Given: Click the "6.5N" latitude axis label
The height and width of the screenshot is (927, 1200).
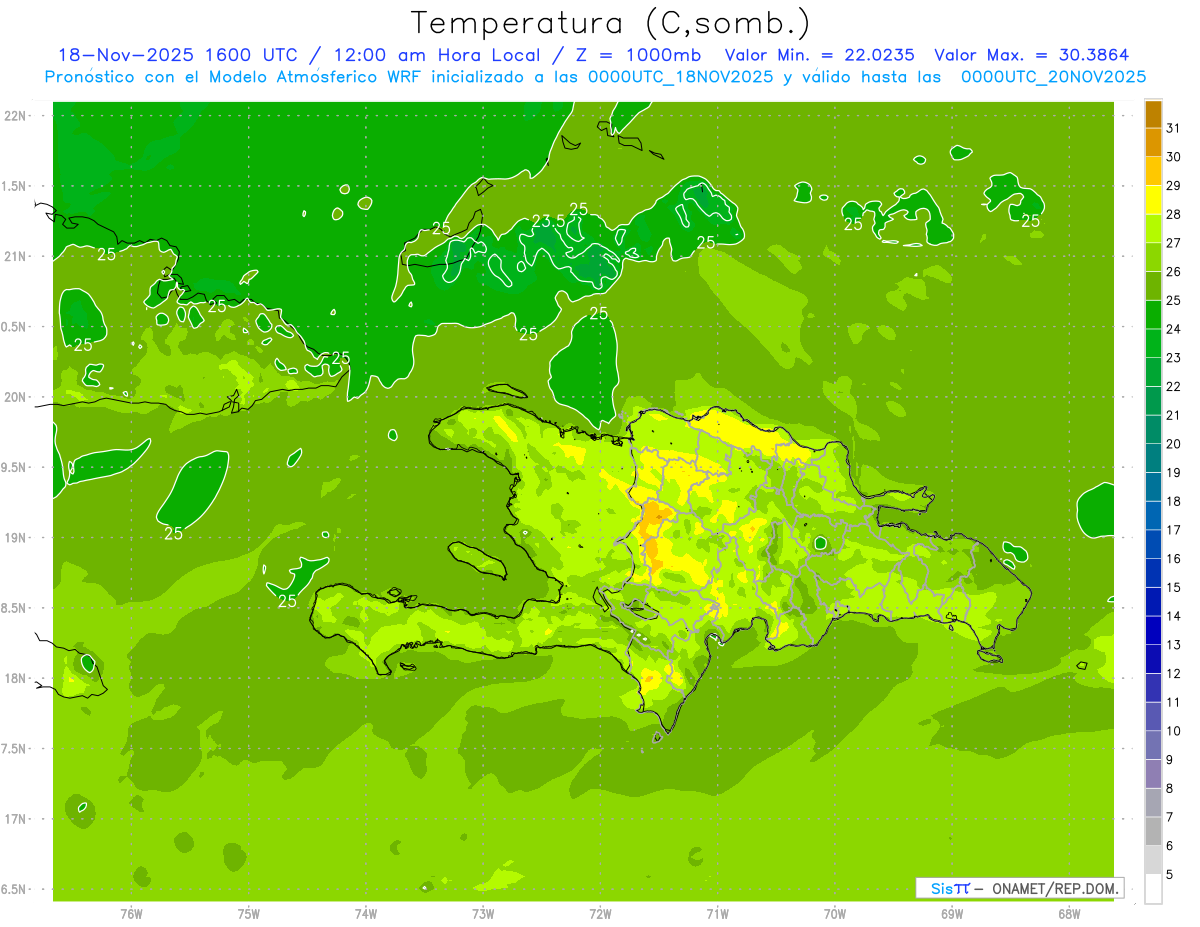Looking at the screenshot, I should (x=15, y=889).
